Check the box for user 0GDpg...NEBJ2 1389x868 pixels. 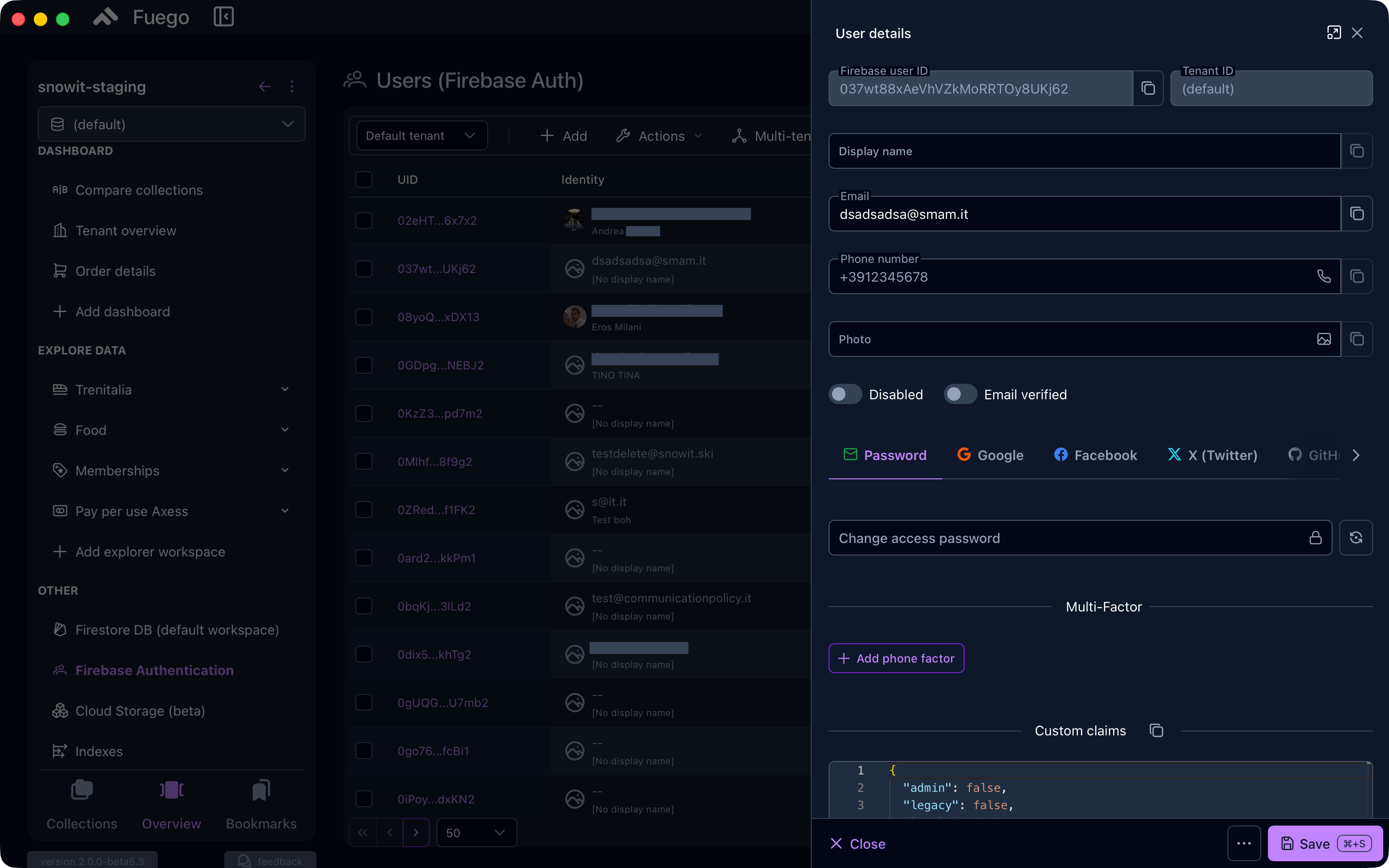(364, 365)
